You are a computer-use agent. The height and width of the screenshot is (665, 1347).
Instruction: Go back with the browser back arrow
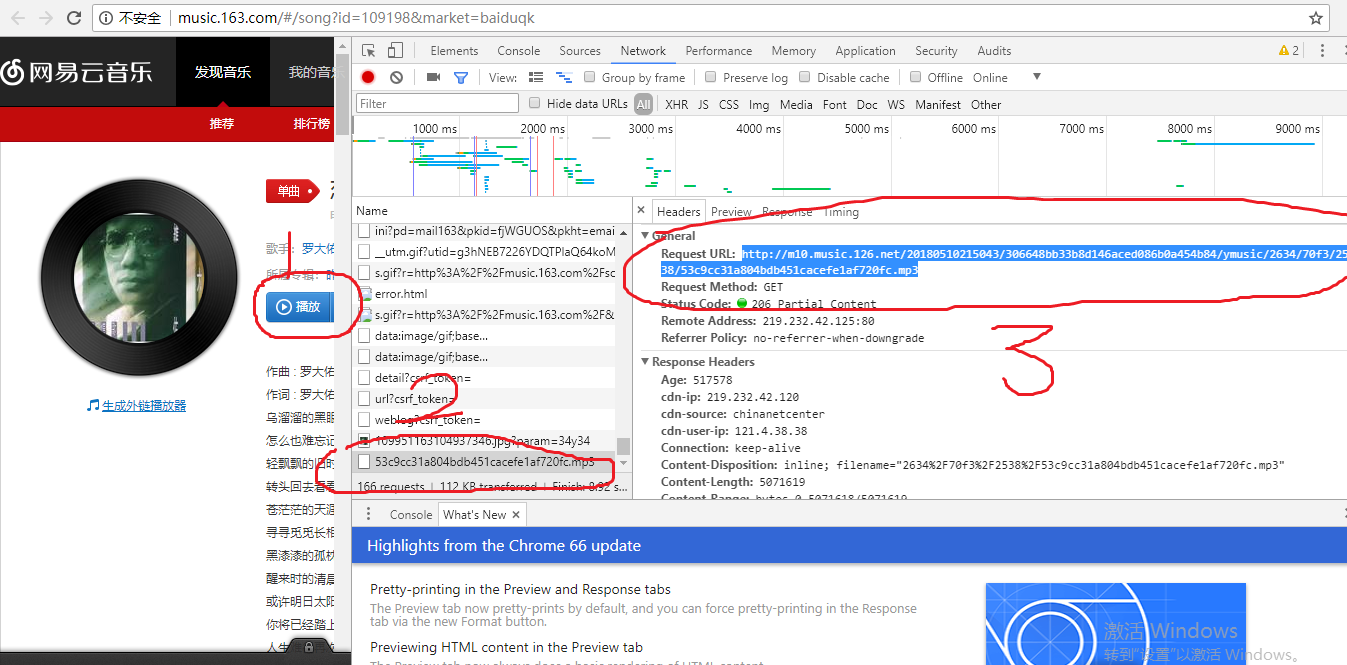coord(18,18)
